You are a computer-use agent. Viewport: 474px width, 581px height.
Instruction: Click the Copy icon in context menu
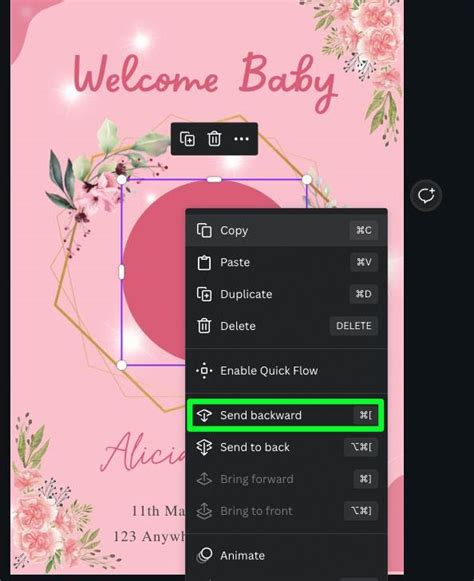pyautogui.click(x=204, y=230)
